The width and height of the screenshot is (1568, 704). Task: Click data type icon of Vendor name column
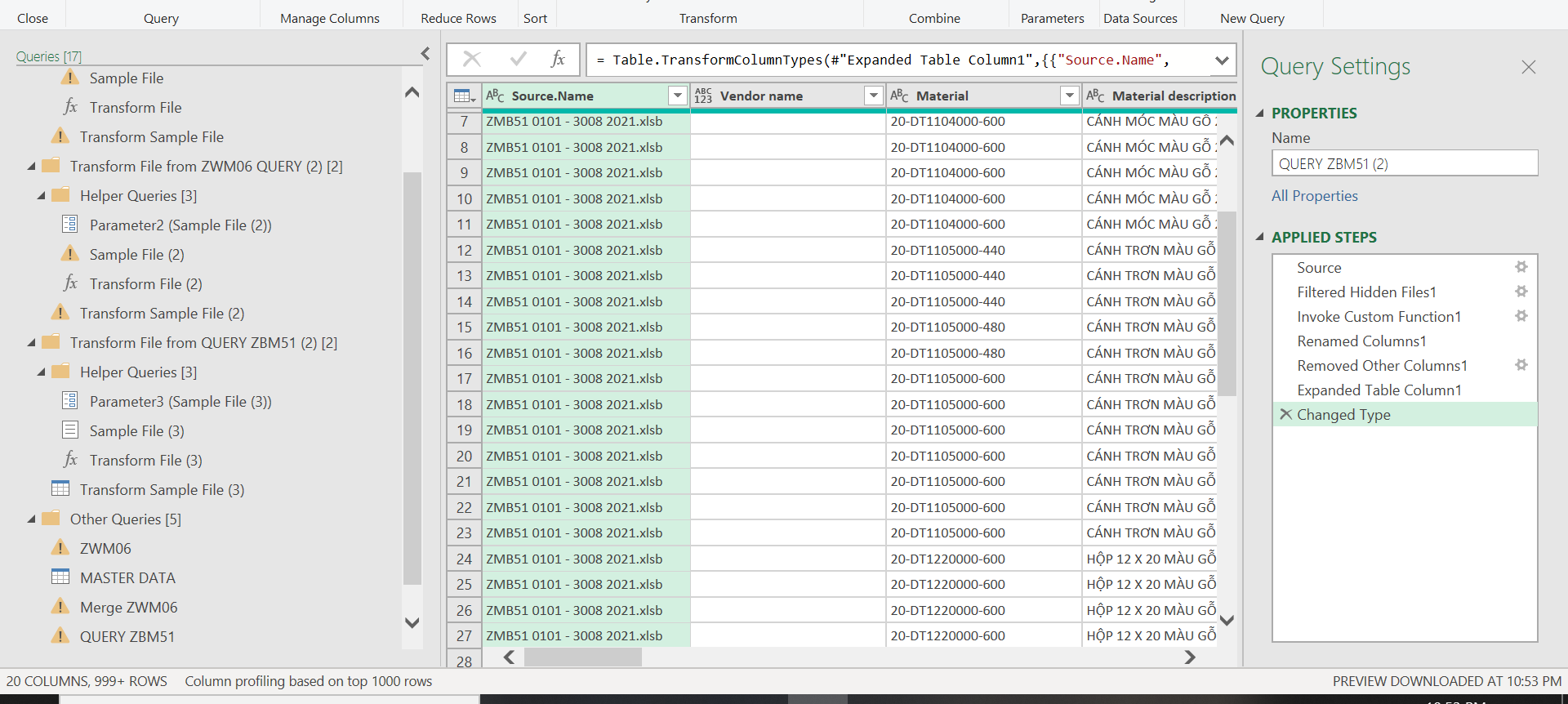point(703,96)
